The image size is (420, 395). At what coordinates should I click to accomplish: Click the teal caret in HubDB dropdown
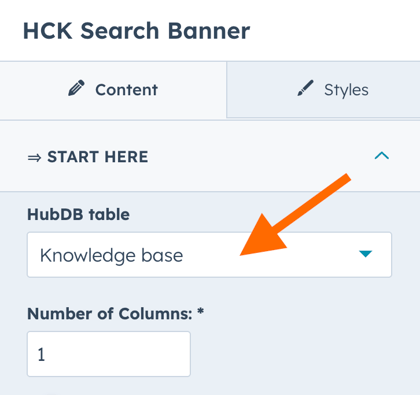(x=365, y=254)
